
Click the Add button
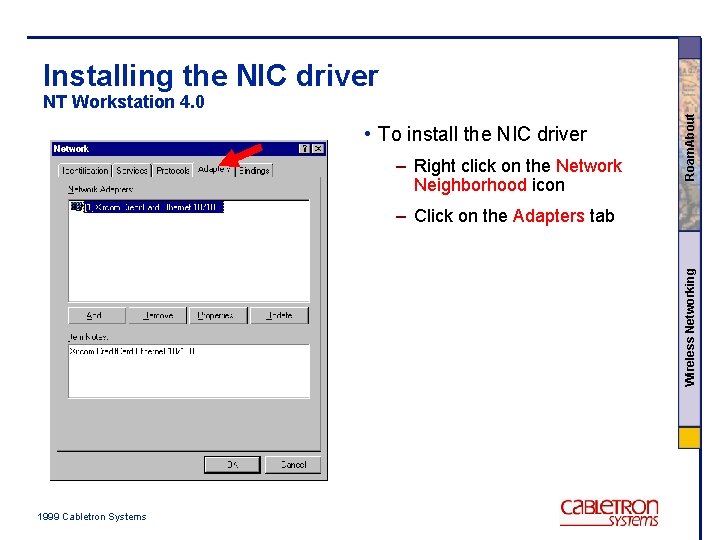[96, 315]
